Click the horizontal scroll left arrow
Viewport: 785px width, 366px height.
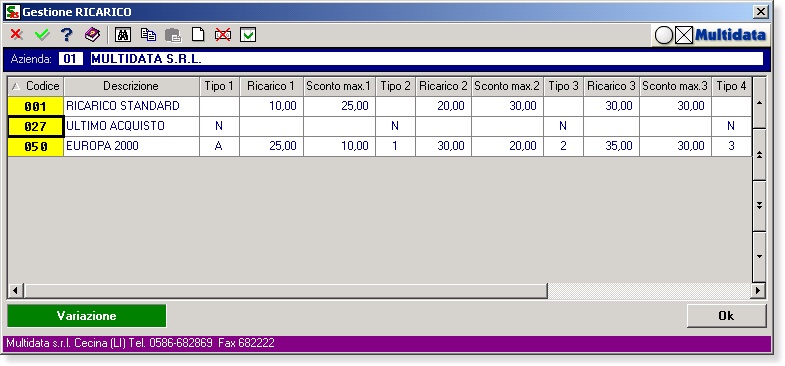tap(15, 290)
